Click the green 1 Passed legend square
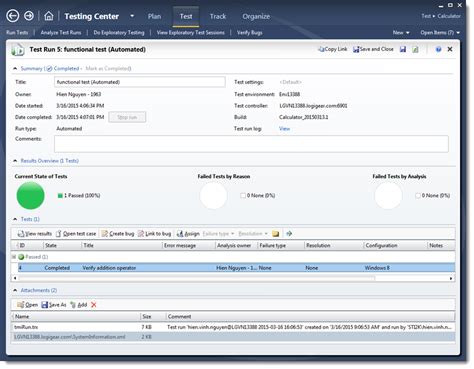This screenshot has width=474, height=369. 60,196
